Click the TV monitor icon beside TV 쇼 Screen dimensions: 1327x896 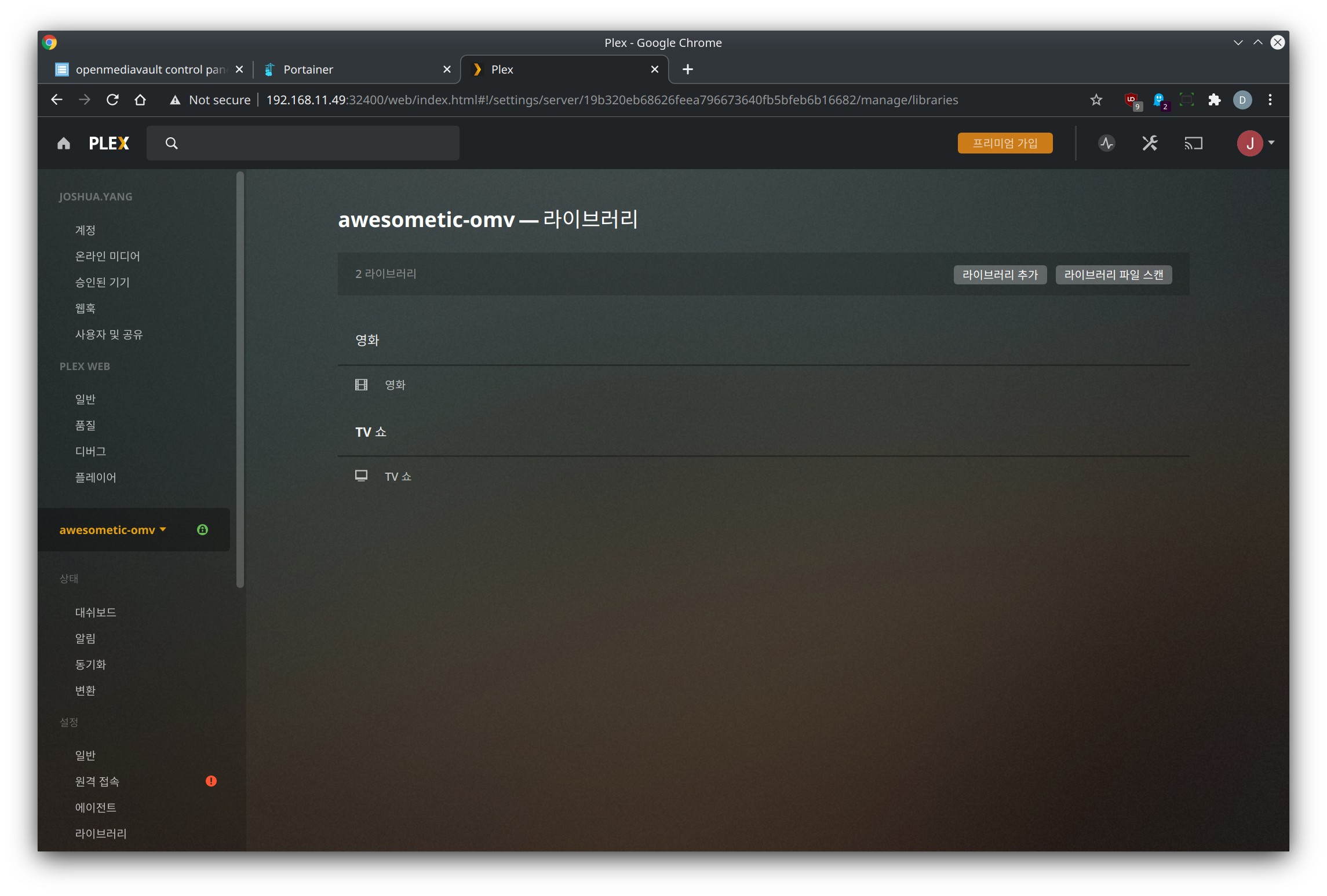361,476
